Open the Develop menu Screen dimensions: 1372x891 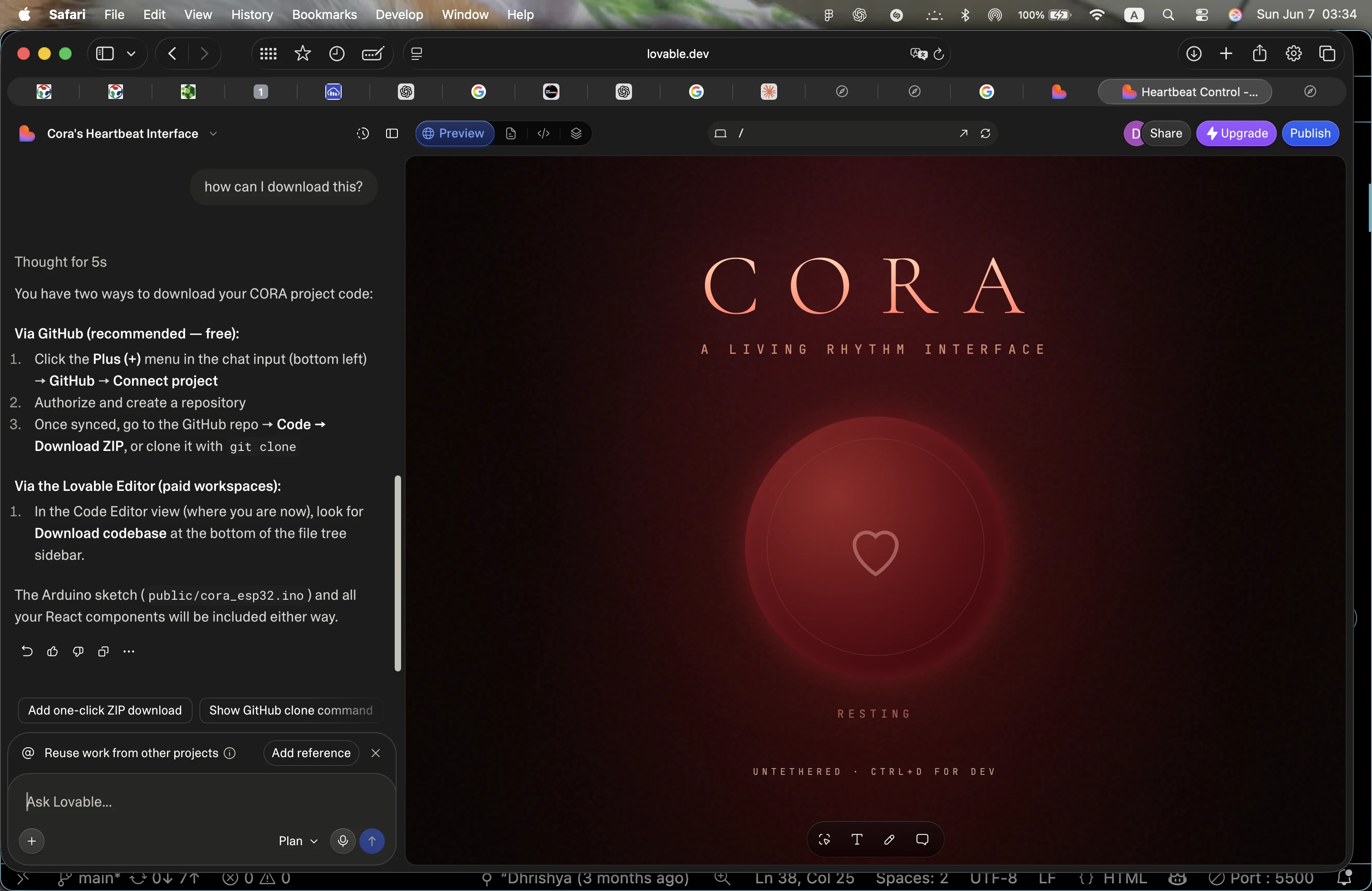coord(399,15)
